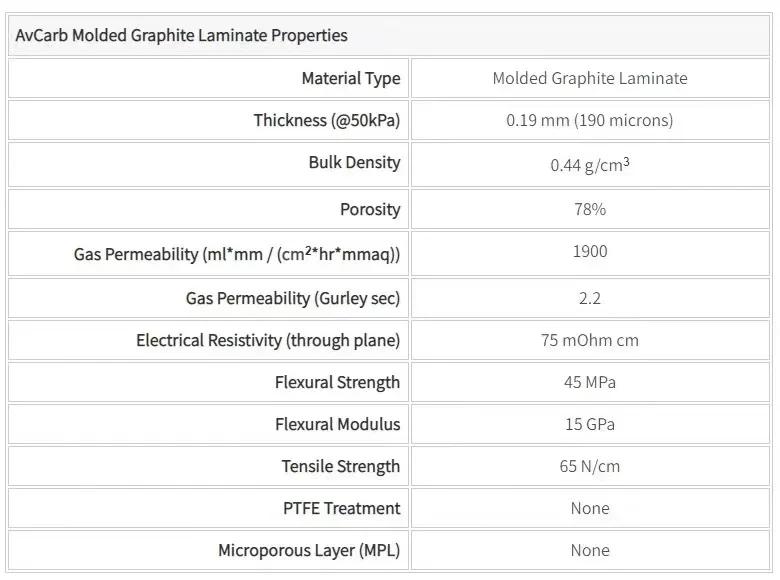Image resolution: width=780 pixels, height=580 pixels.
Task: Select the Material Type label cell
Action: pyautogui.click(x=350, y=78)
